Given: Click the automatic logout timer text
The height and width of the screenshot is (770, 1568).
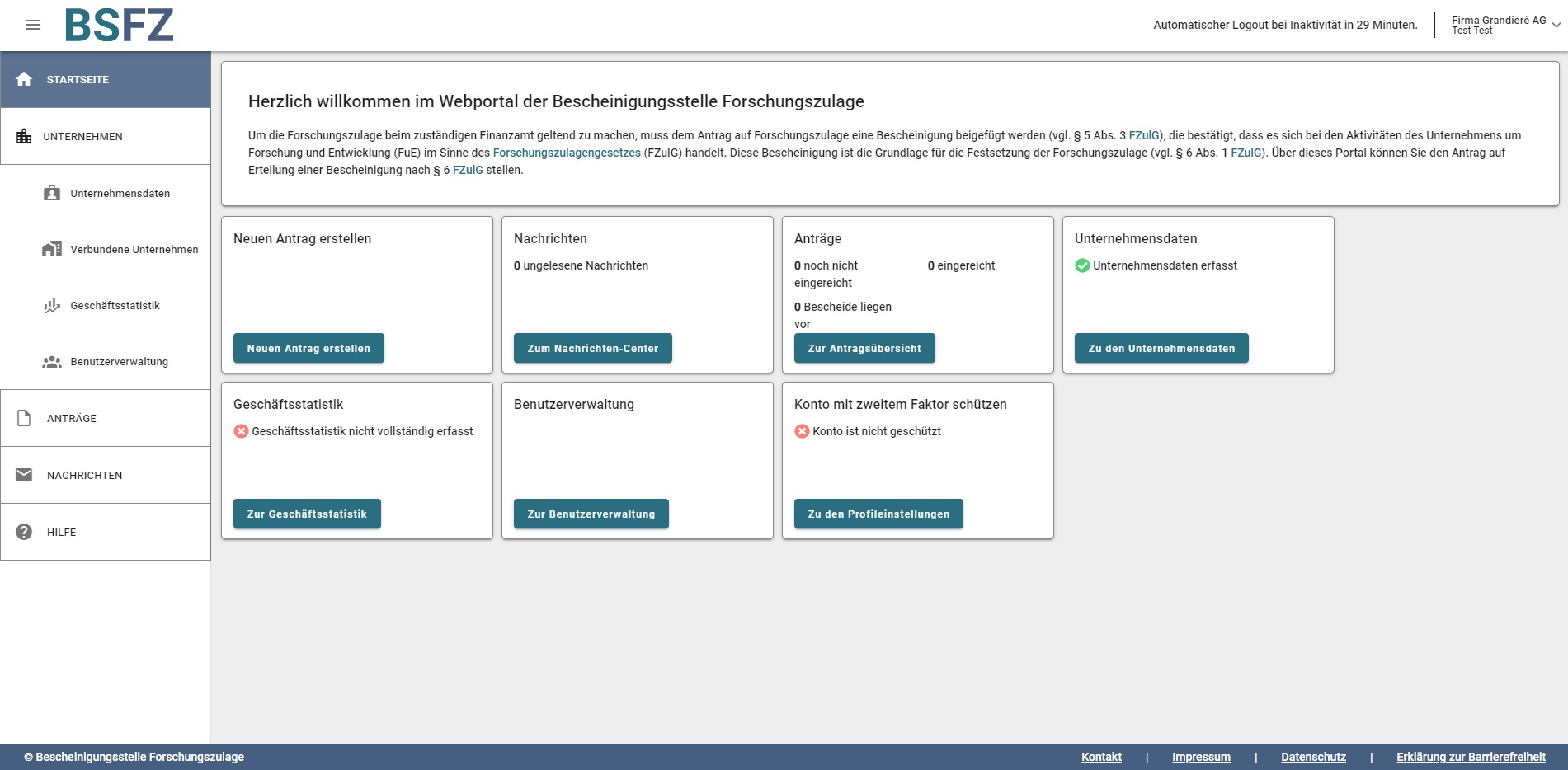Looking at the screenshot, I should [1285, 25].
